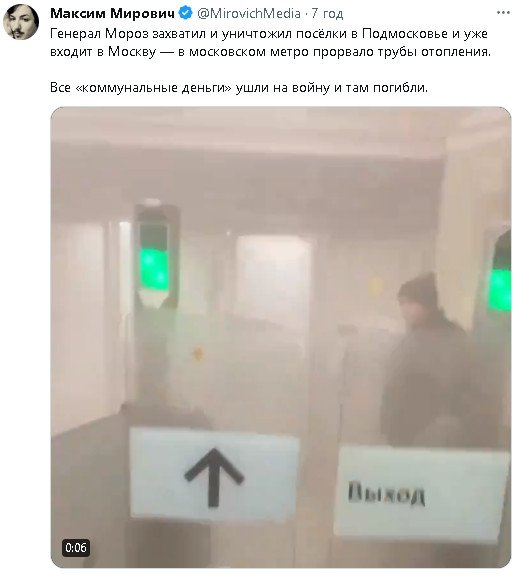Image resolution: width=518 pixels, height=576 pixels.
Task: Play the foggy metro video
Action: tap(281, 337)
